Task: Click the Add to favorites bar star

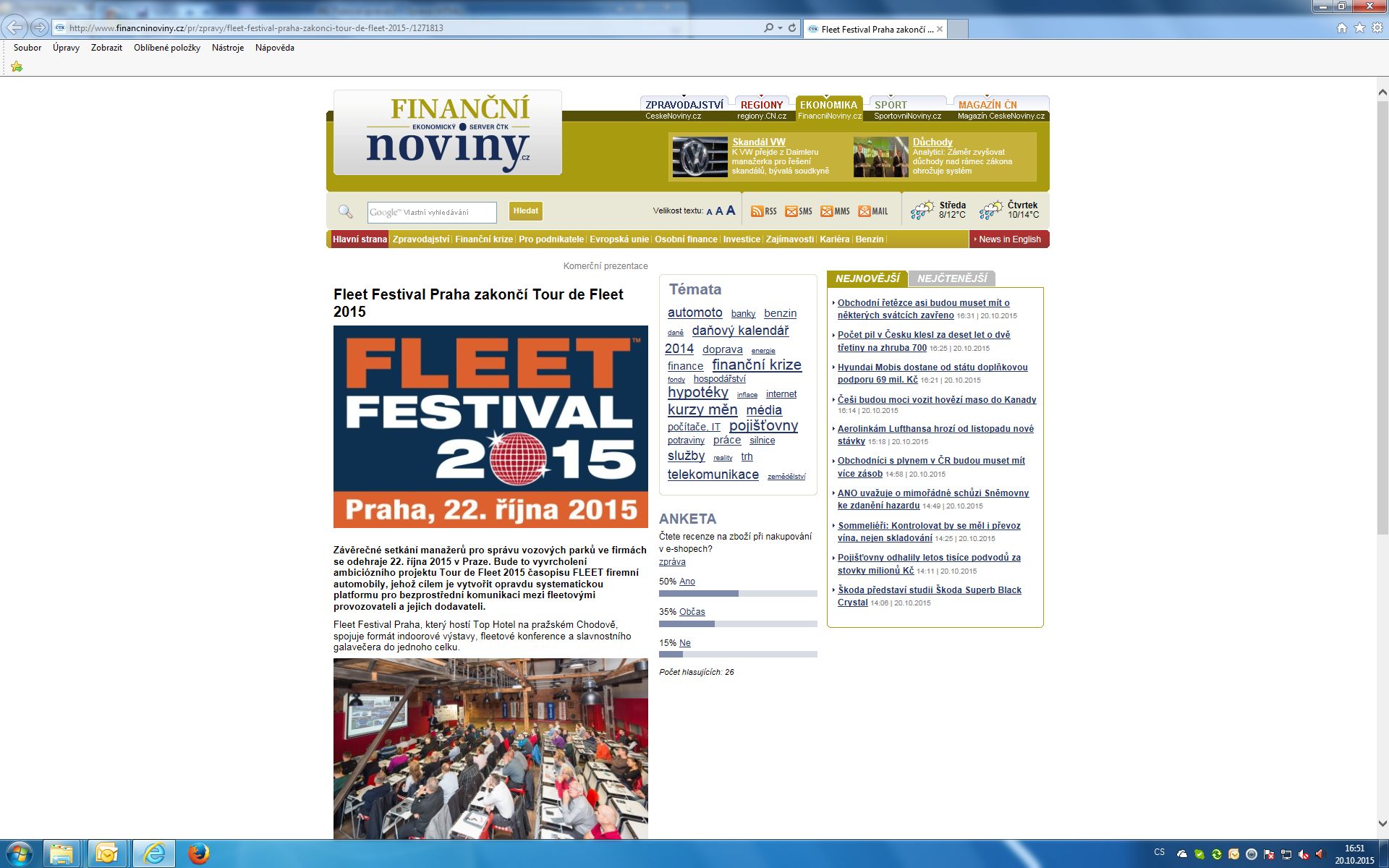Action: pos(17,67)
